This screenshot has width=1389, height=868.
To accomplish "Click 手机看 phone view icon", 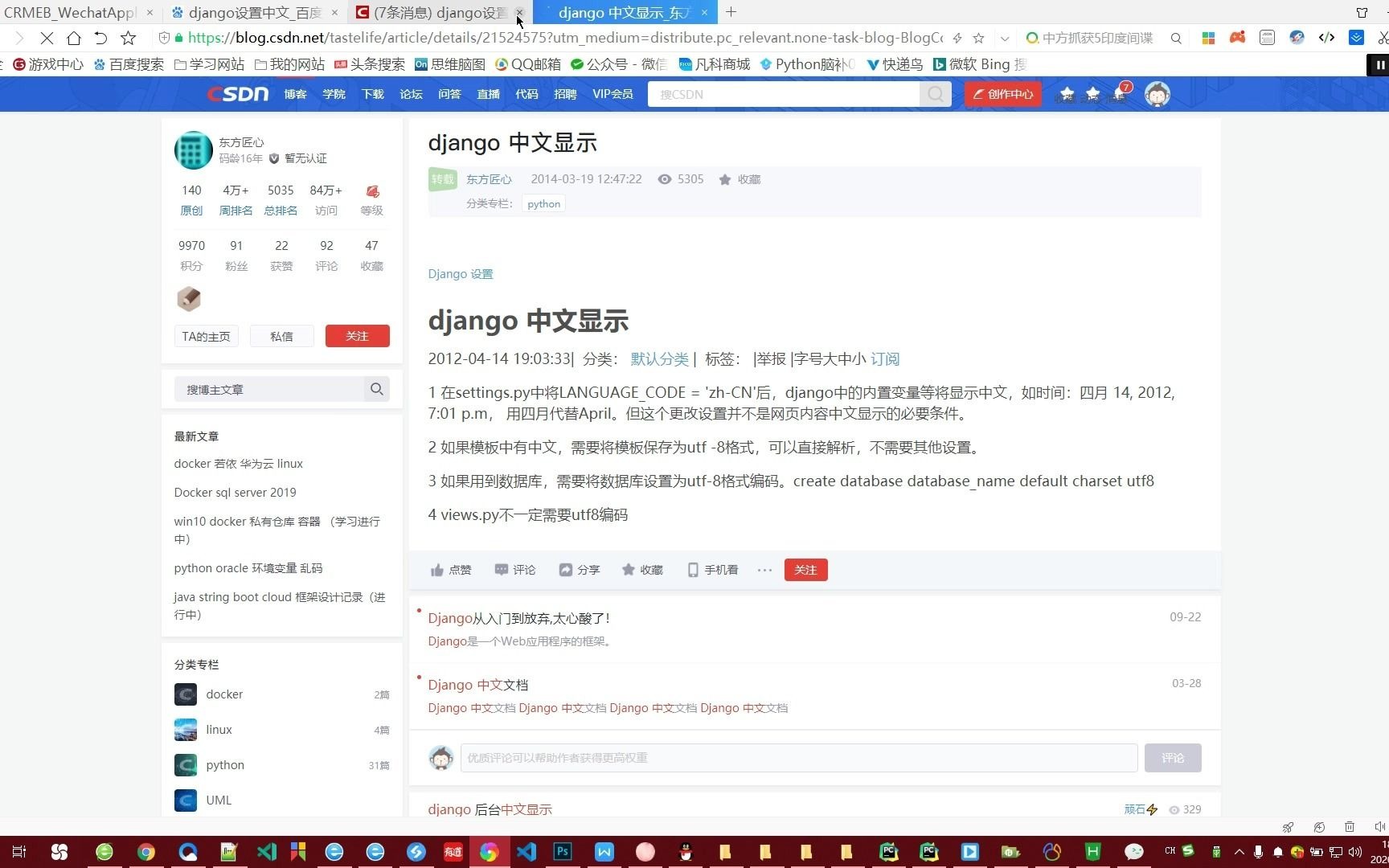I will tap(692, 570).
